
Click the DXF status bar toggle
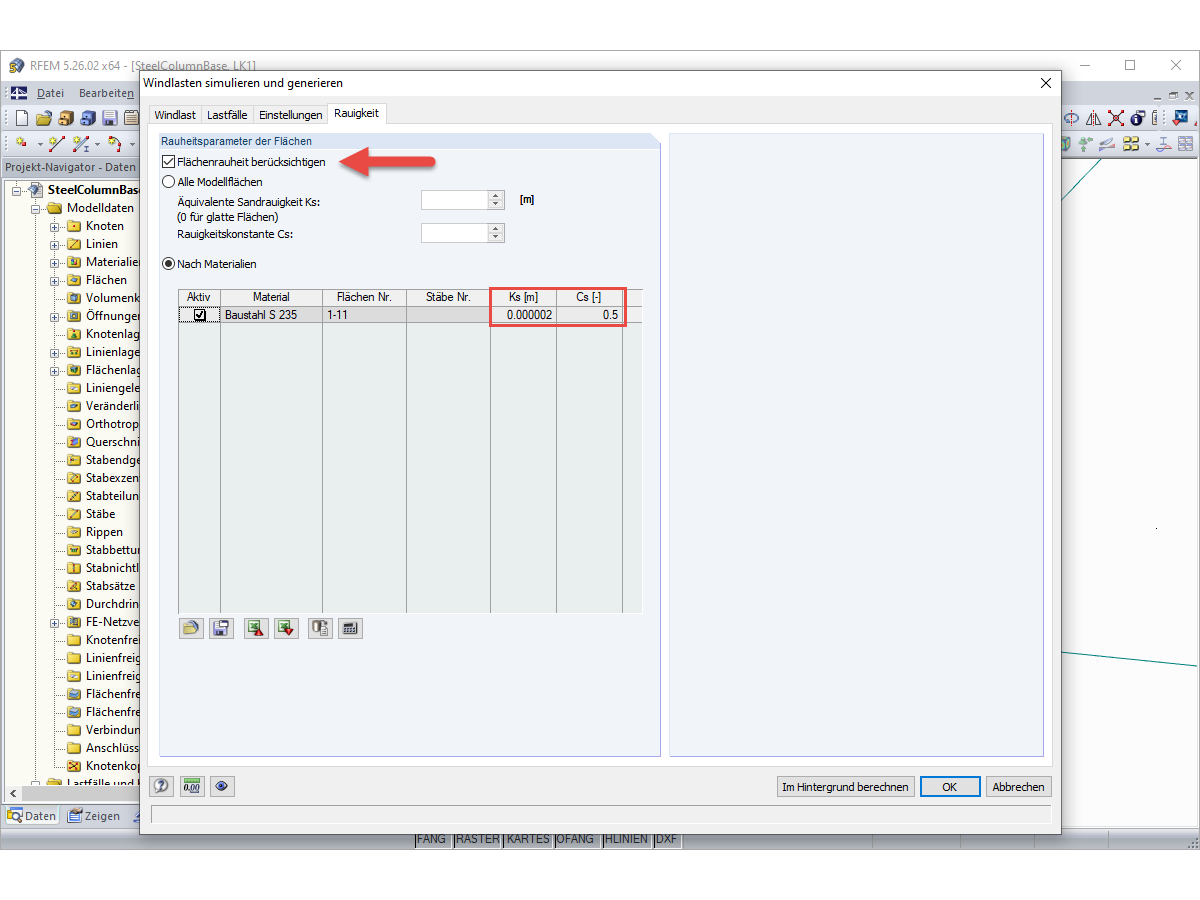tap(667, 839)
